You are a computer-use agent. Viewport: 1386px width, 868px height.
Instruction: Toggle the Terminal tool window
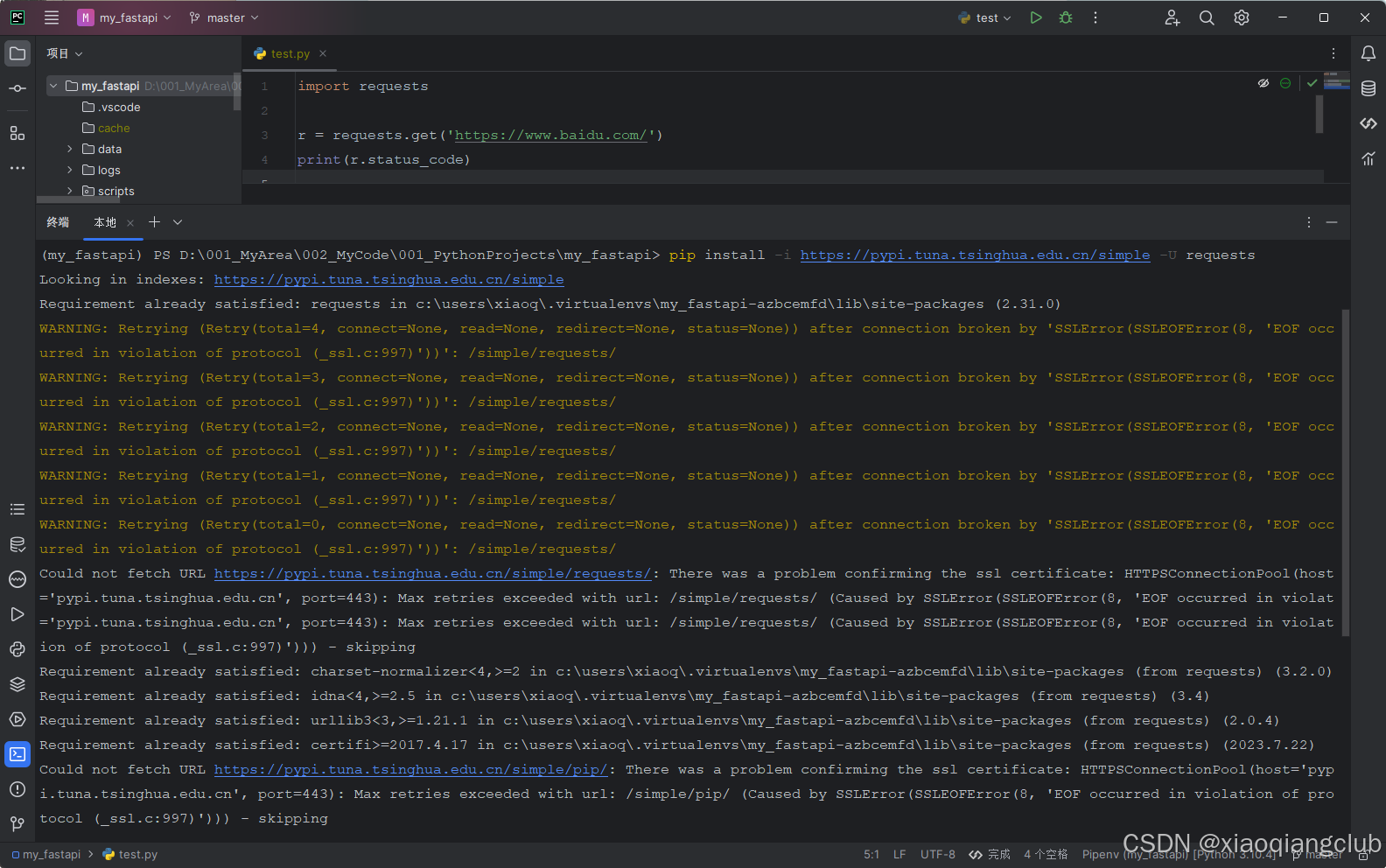17,754
